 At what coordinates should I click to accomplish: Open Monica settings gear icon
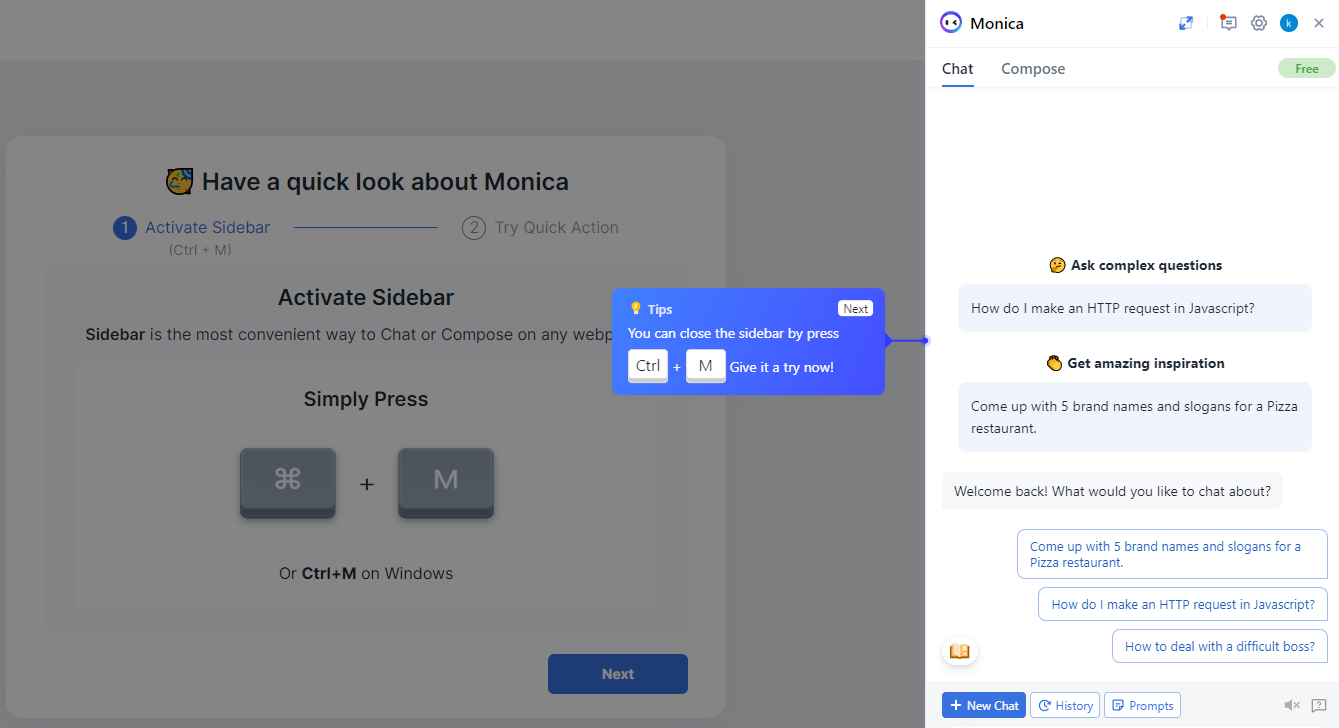click(x=1259, y=23)
